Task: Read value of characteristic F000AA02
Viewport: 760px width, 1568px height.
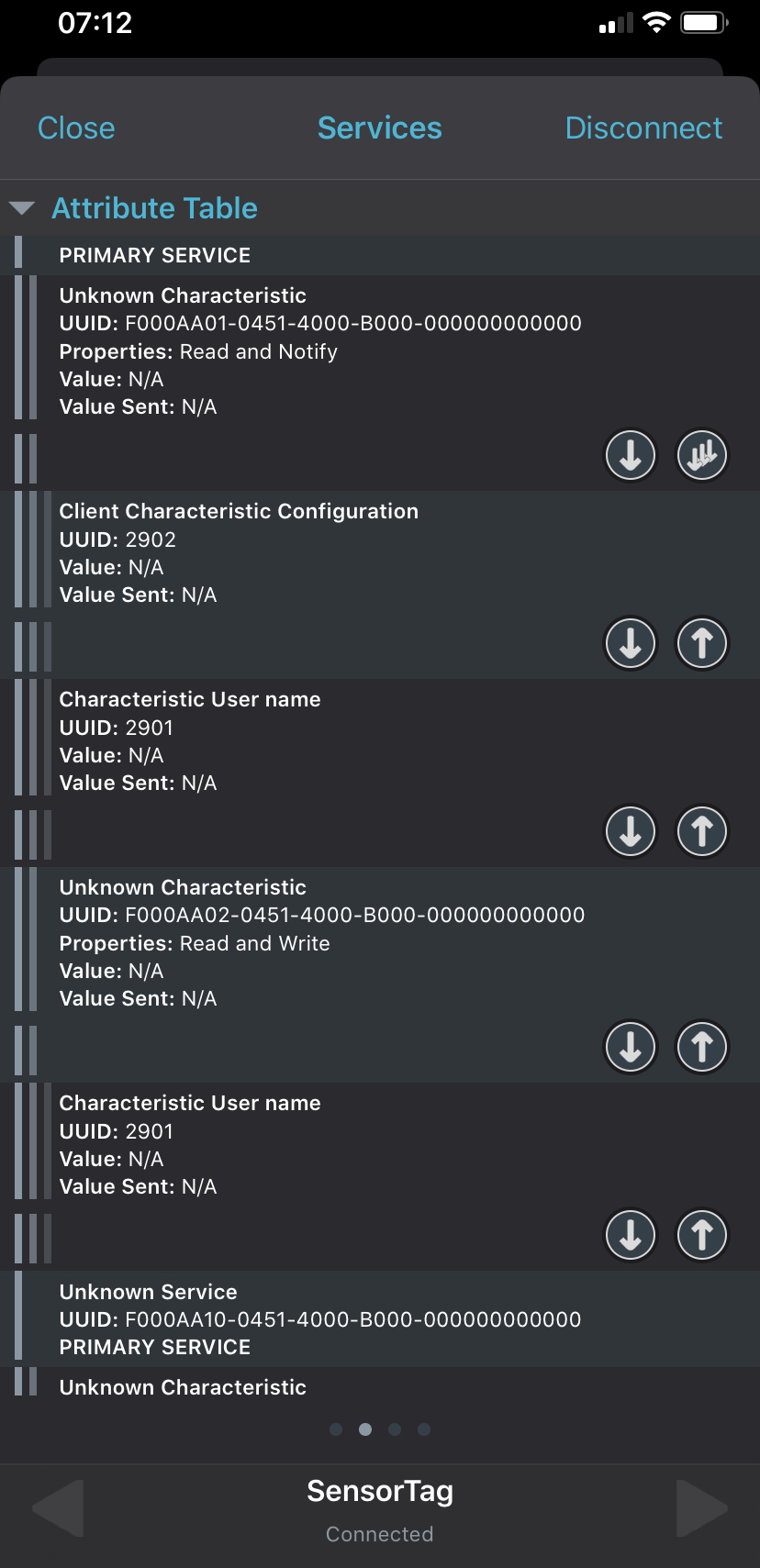Action: pyautogui.click(x=631, y=1047)
